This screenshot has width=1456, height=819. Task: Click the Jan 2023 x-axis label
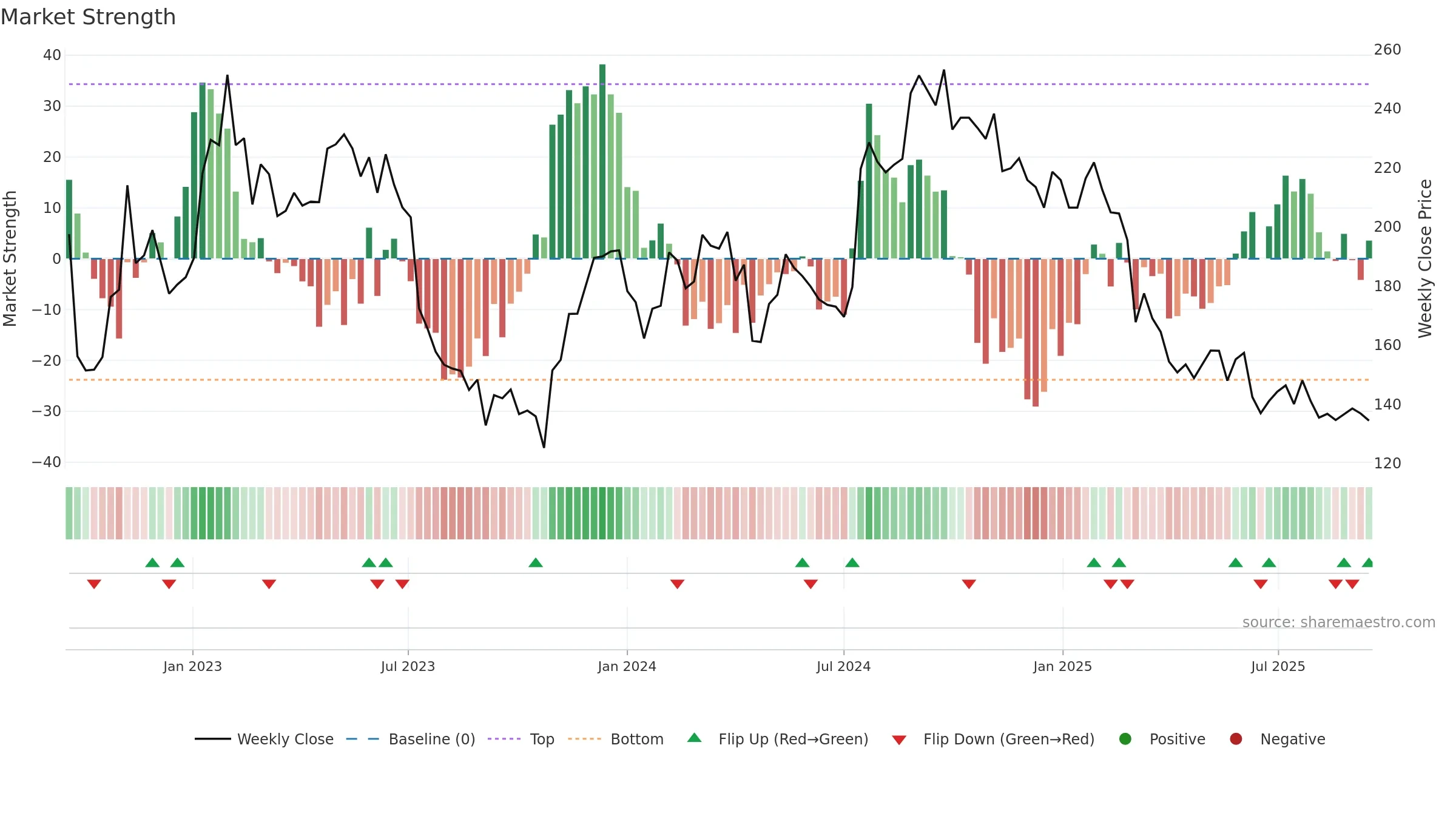(192, 666)
